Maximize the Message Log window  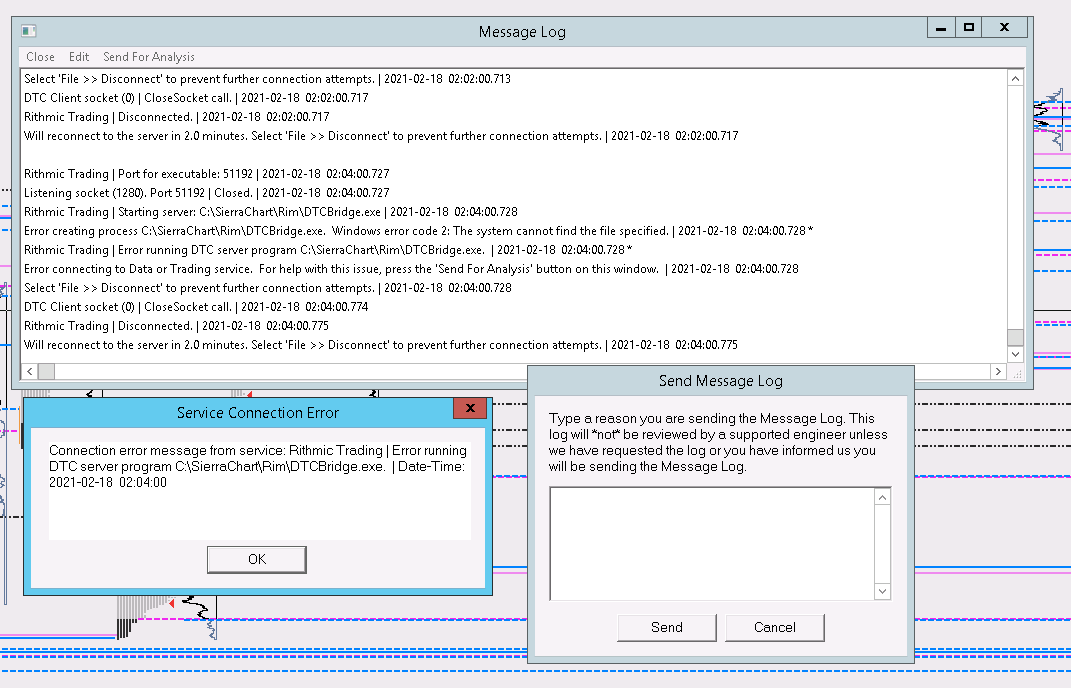point(969,27)
